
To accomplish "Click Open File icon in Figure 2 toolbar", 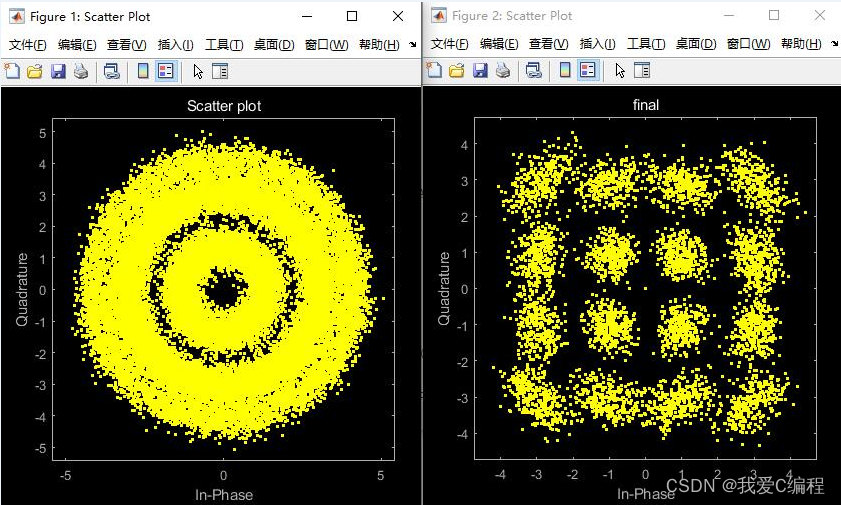I will tap(457, 70).
